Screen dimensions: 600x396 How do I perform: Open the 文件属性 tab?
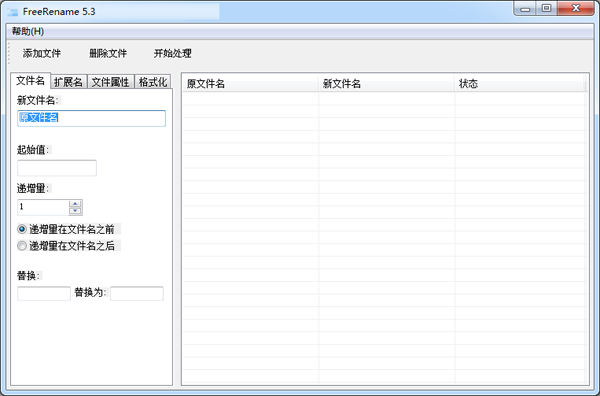tap(111, 82)
